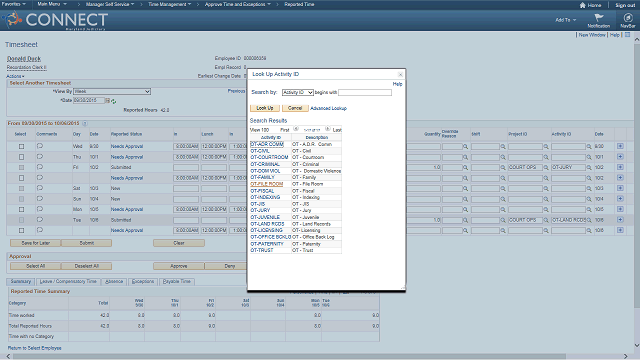Click the Save for Later button
This screenshot has height=360, width=640.
coord(36,243)
